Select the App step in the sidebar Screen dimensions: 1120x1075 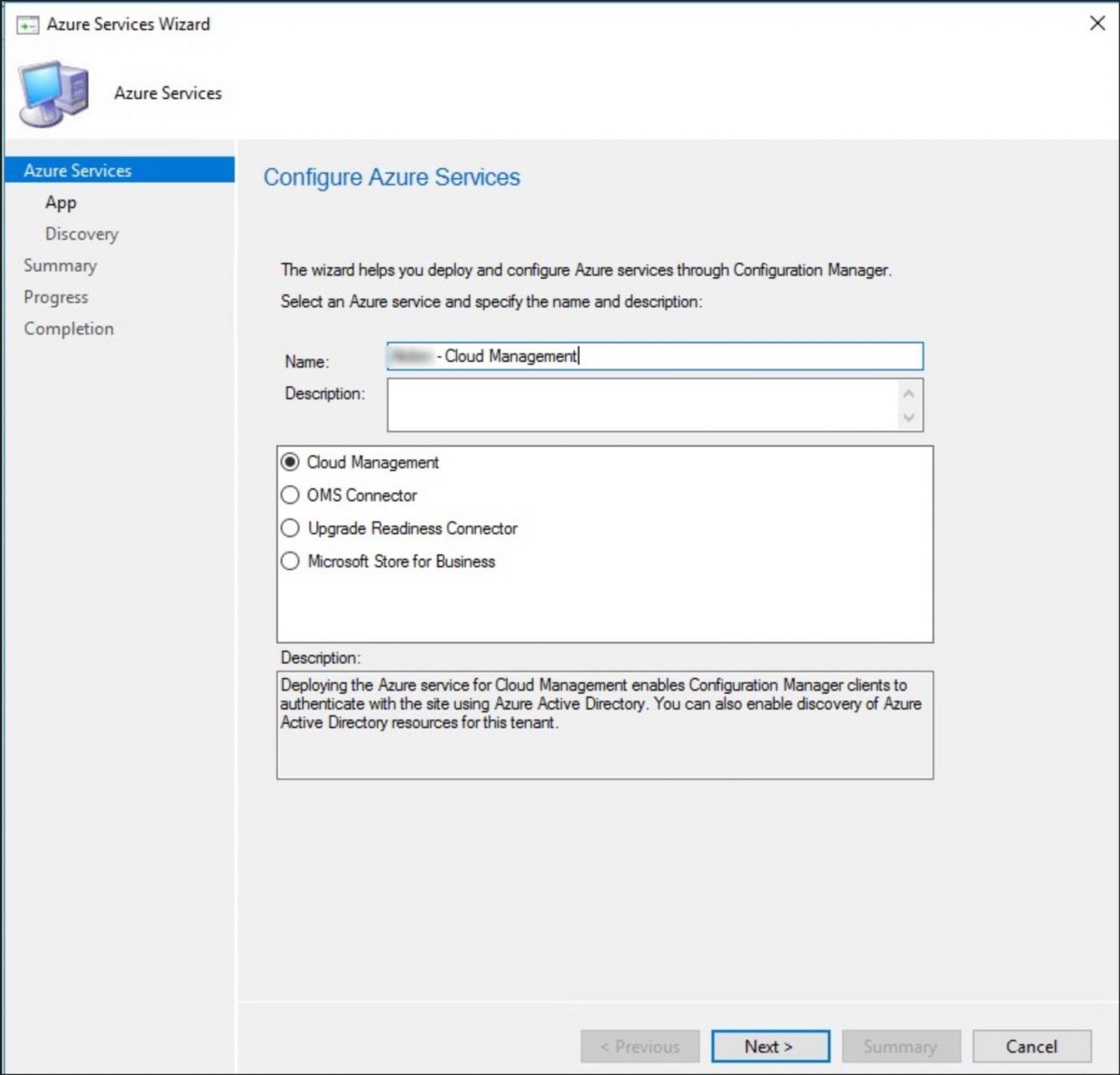click(61, 202)
